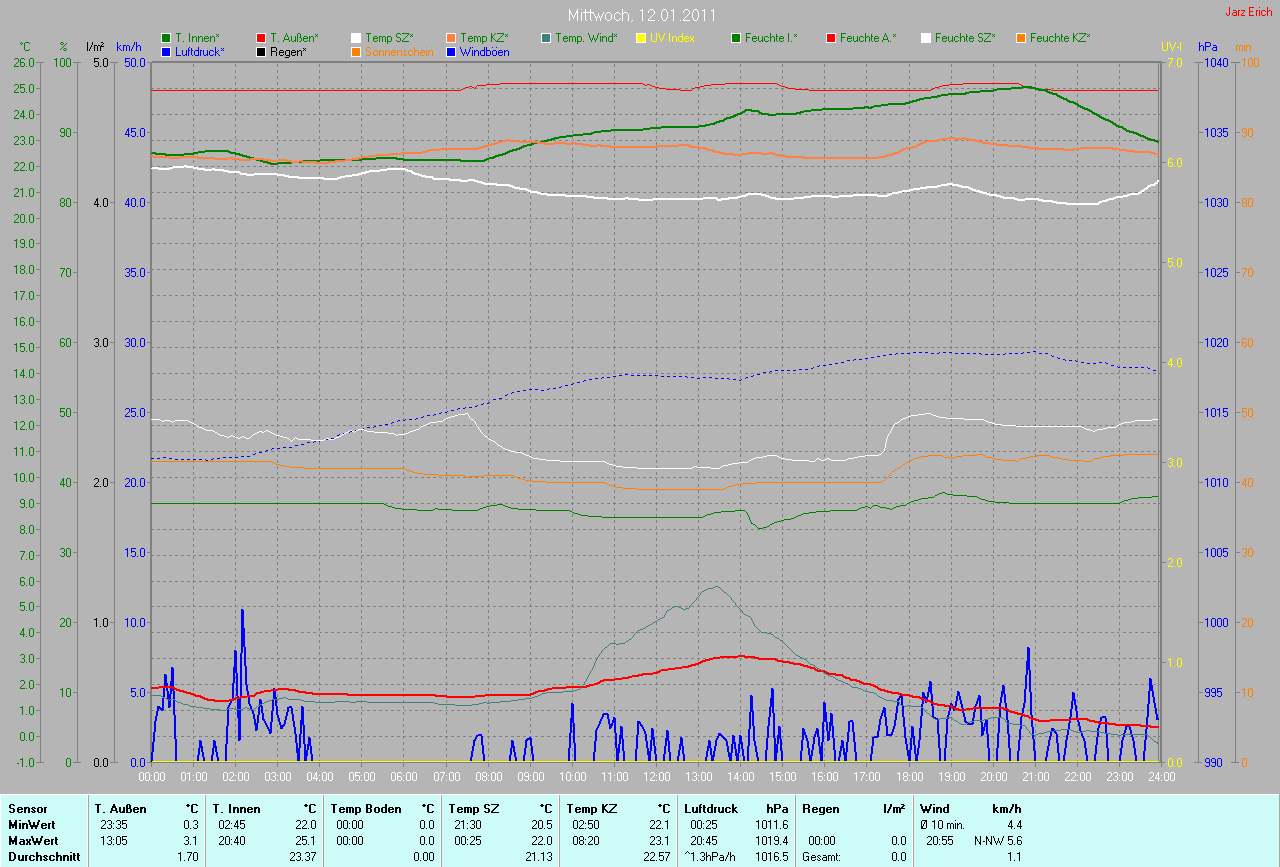Click the white Temp SZ legend square
The width and height of the screenshot is (1280, 867).
point(357,38)
